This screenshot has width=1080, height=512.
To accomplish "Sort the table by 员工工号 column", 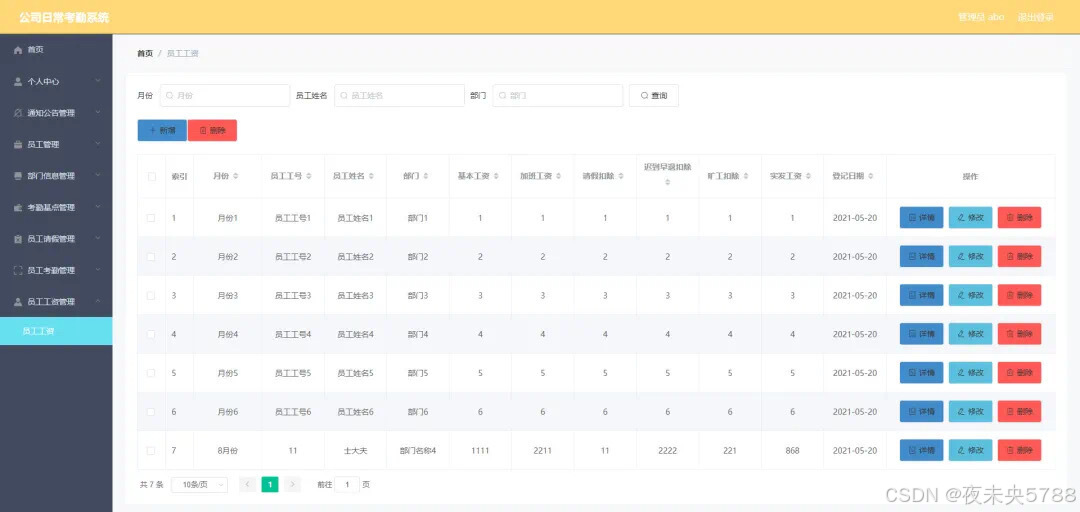I will point(308,176).
